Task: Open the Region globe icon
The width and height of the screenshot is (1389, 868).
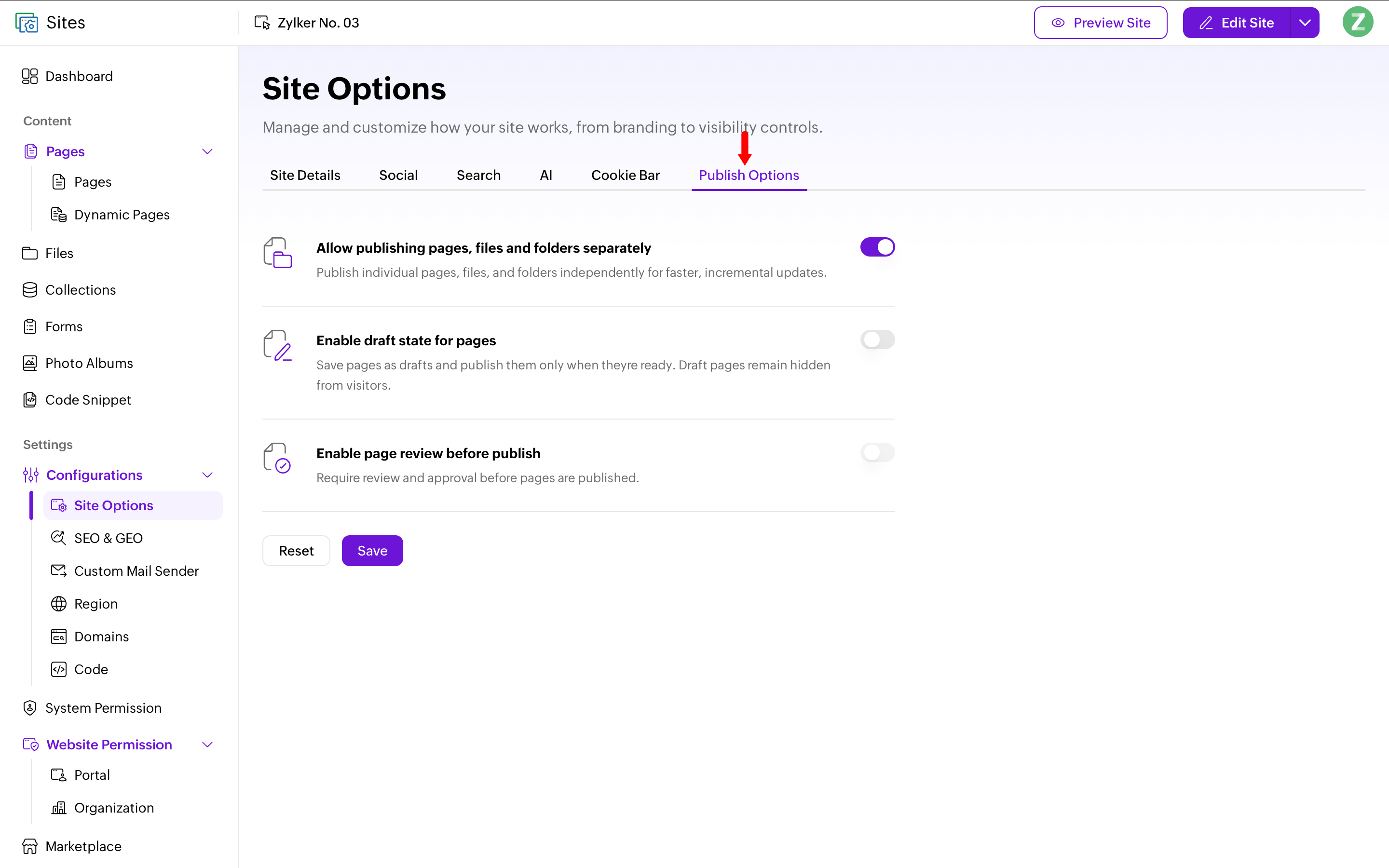Action: (x=58, y=604)
